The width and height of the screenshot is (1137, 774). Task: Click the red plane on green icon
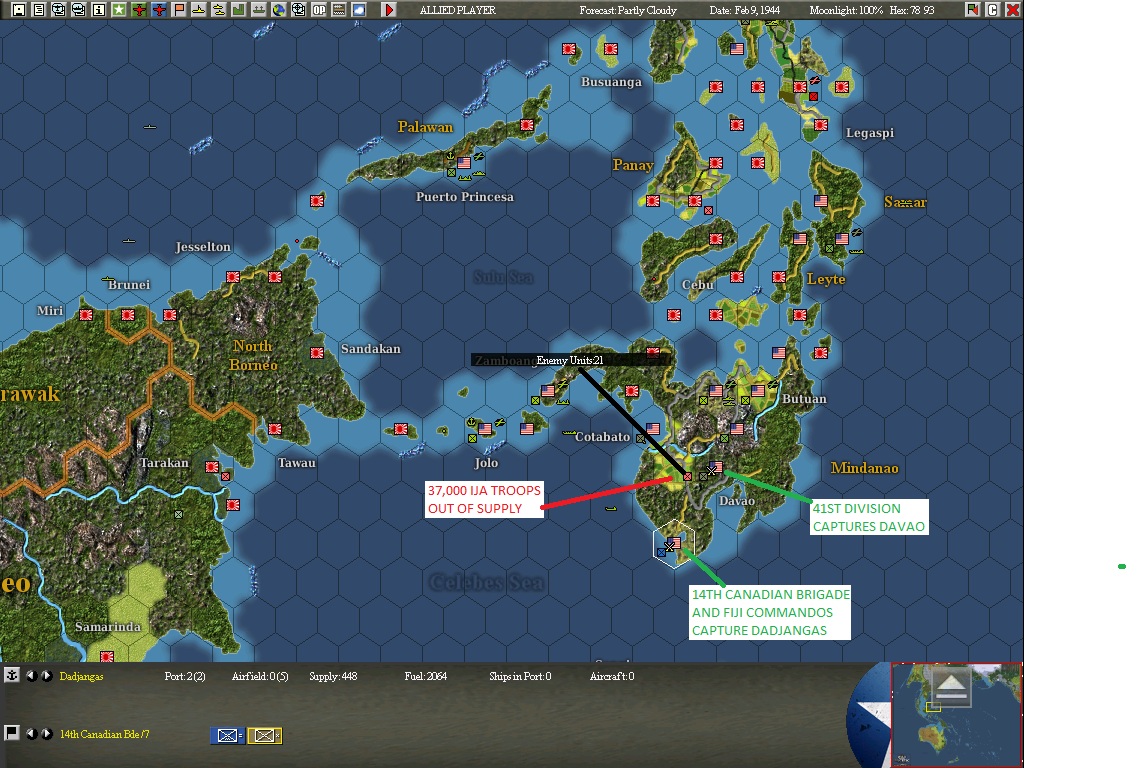[x=138, y=10]
